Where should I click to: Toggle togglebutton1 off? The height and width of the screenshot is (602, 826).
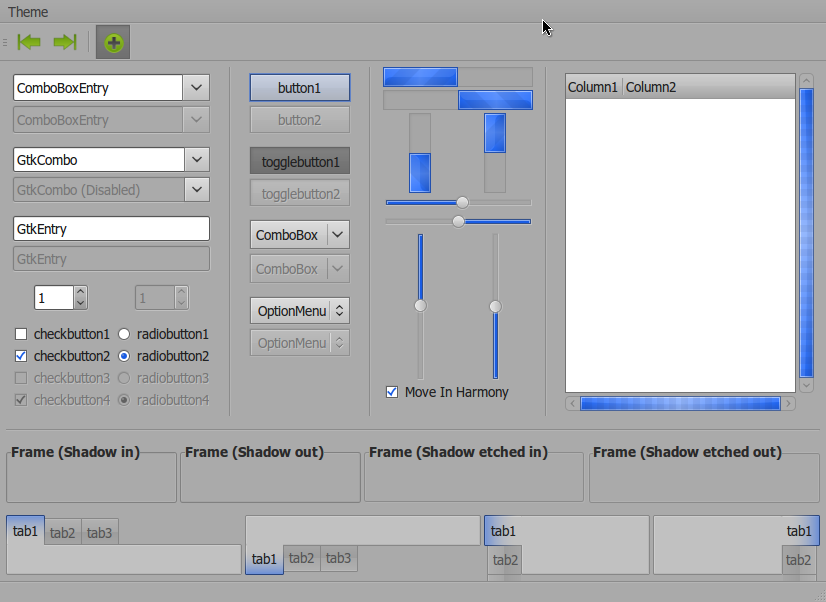click(x=300, y=161)
